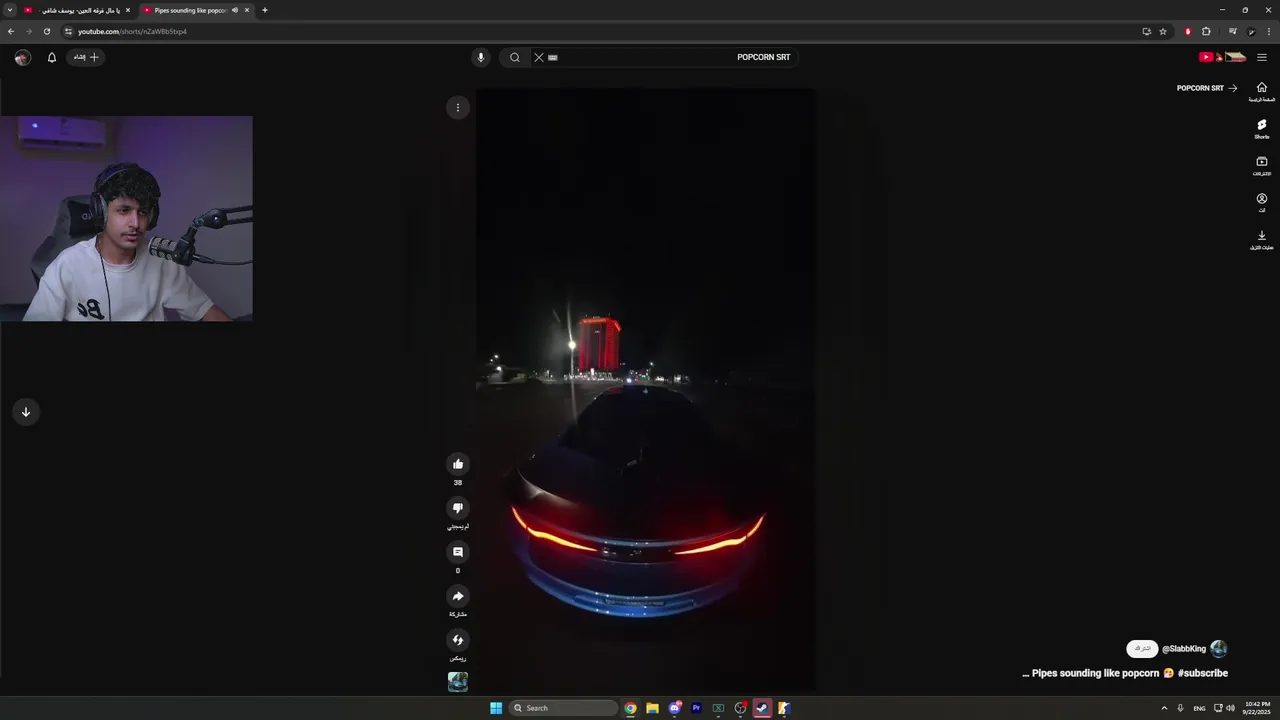Open taskbar volume control
The width and height of the screenshot is (1280, 720).
pos(1231,708)
